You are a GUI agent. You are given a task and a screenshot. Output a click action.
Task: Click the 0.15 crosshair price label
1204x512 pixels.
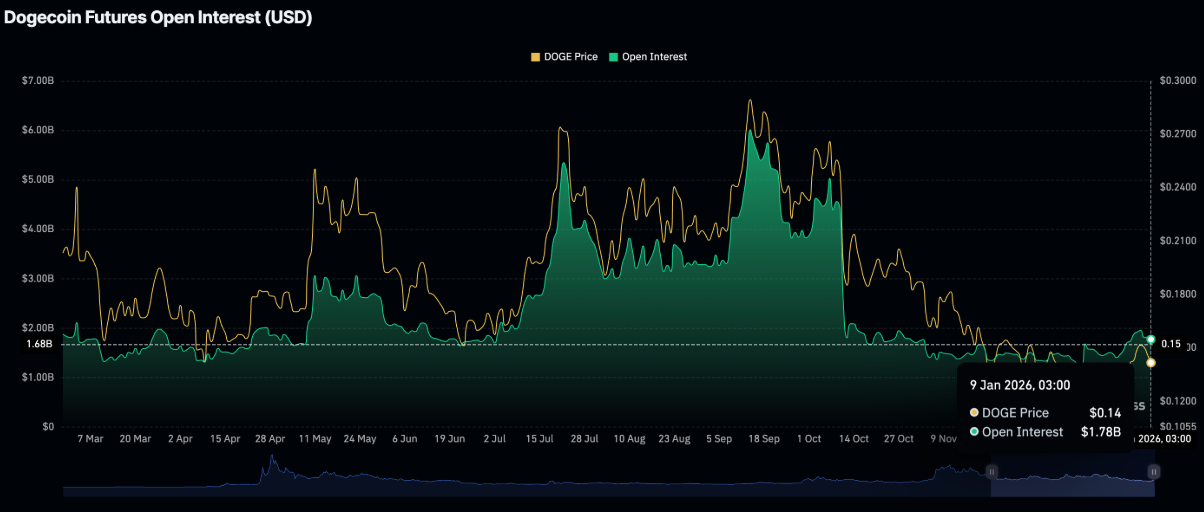[x=1170, y=345]
